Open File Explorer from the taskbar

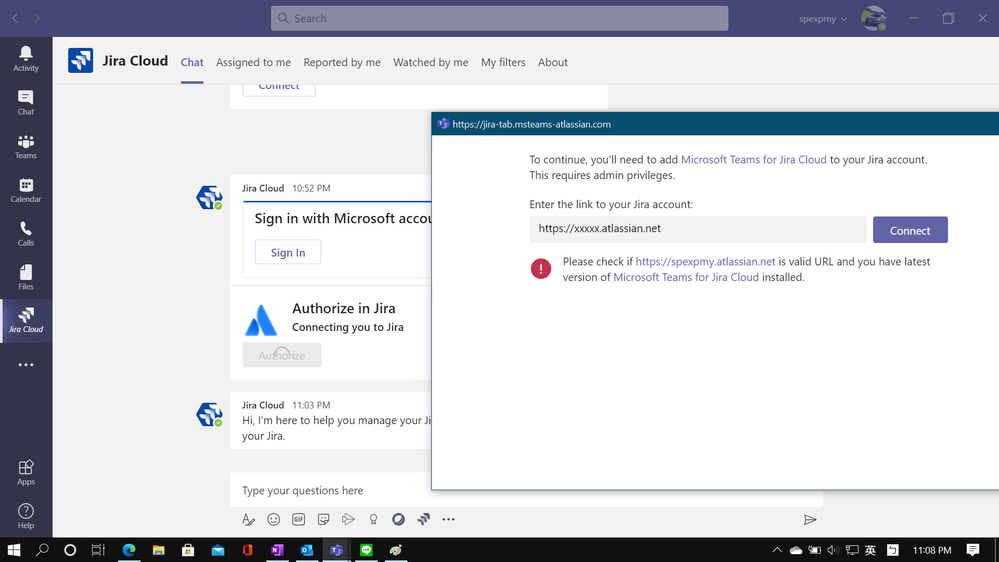click(x=158, y=550)
